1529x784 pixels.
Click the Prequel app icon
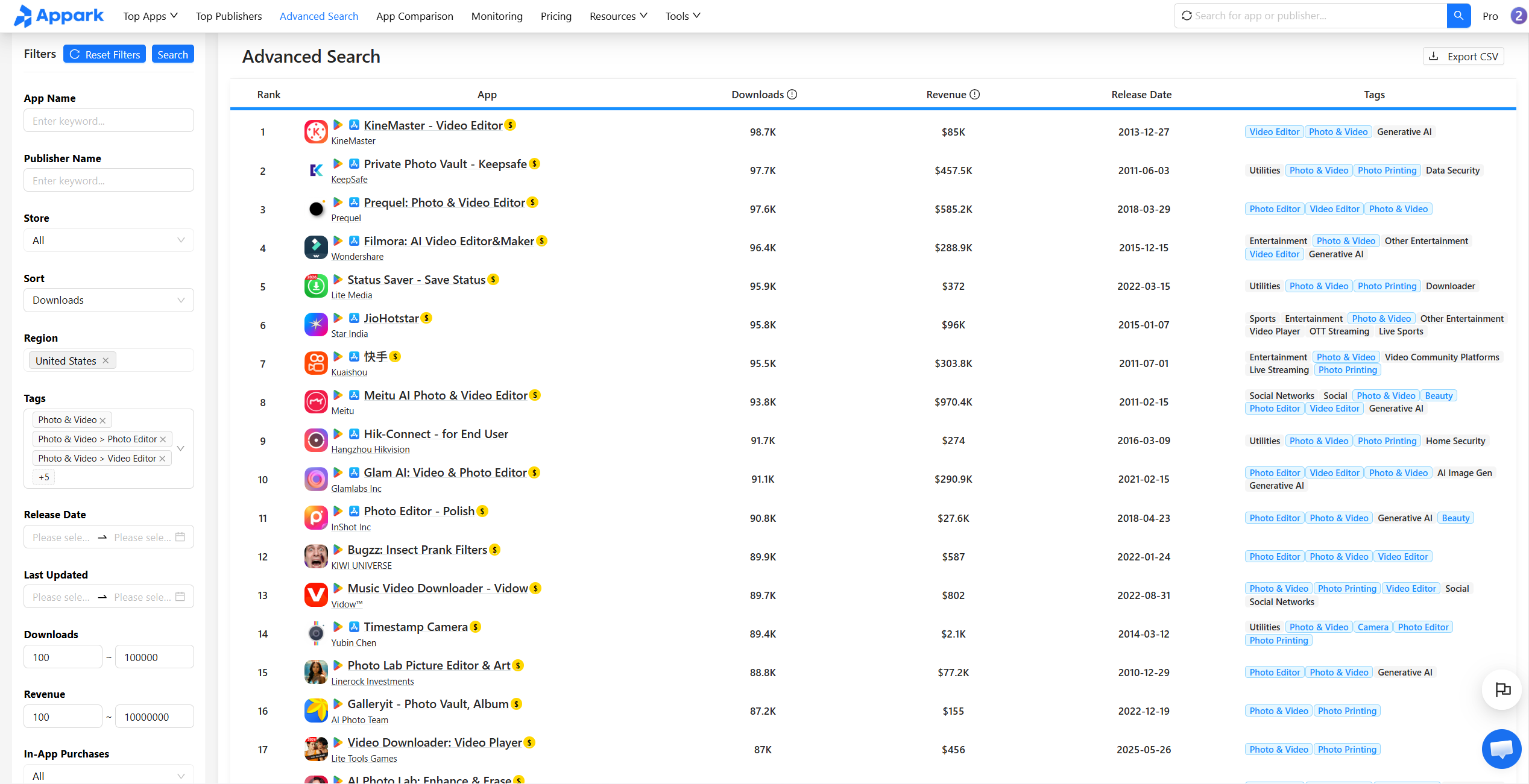tap(316, 209)
